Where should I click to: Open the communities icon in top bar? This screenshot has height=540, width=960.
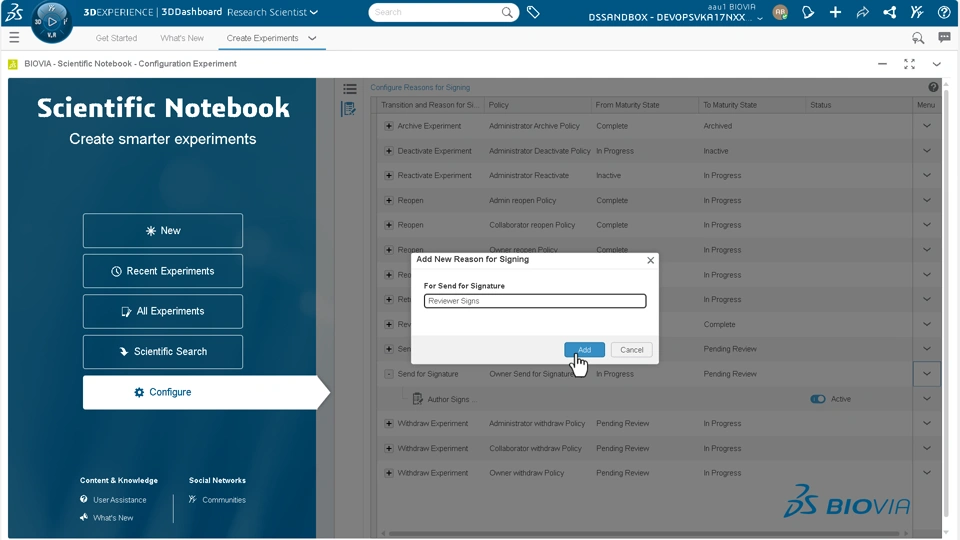[917, 12]
